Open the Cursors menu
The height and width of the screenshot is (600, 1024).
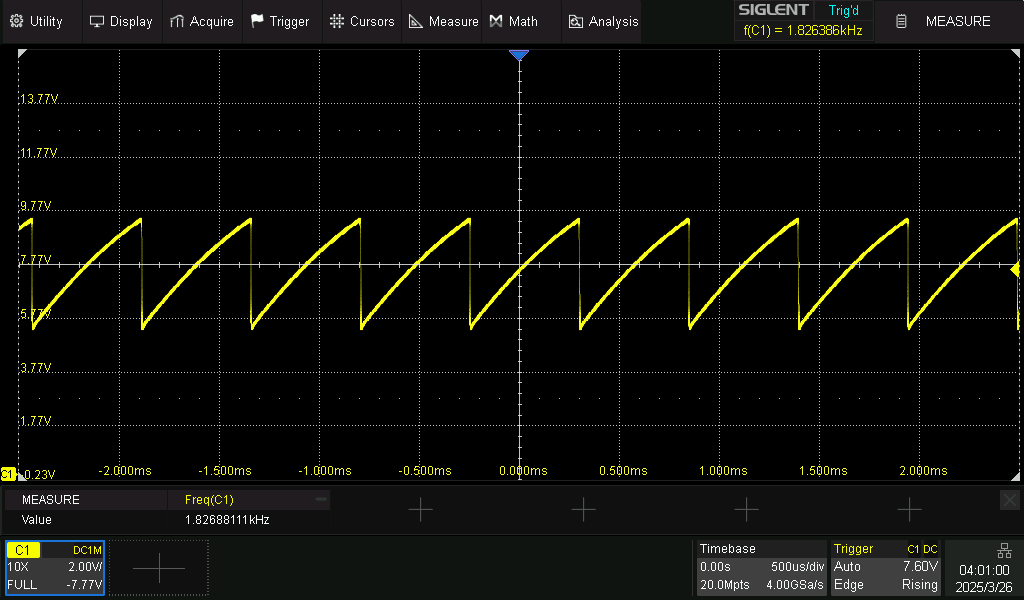point(362,22)
